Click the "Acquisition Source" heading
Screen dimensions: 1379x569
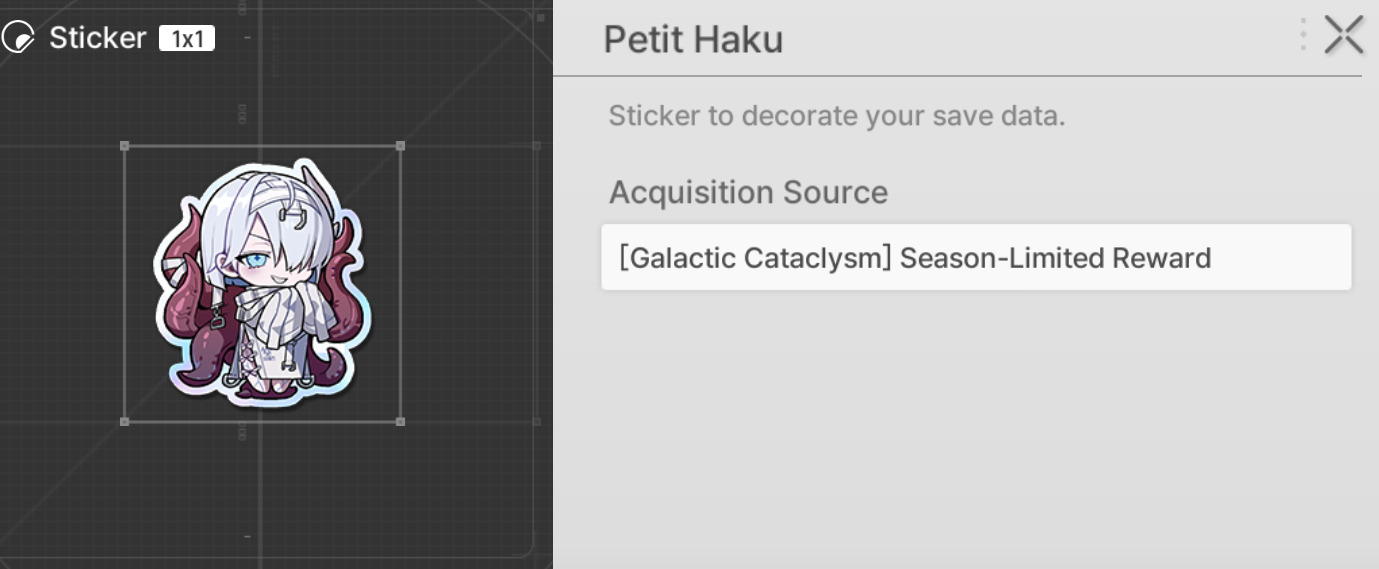click(x=748, y=192)
